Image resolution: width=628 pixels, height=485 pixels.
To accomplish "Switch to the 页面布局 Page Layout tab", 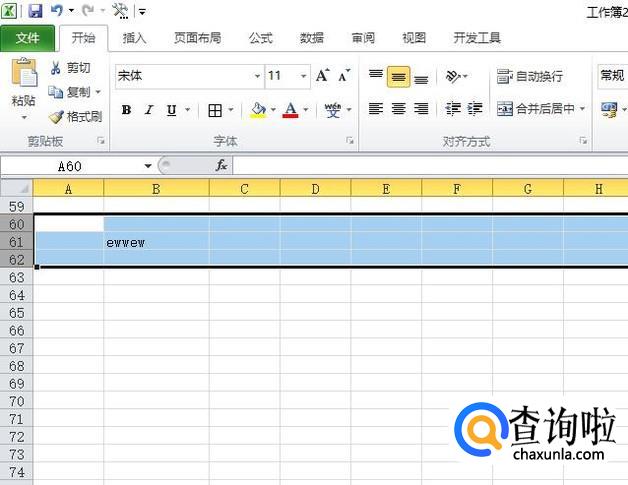I will point(197,38).
